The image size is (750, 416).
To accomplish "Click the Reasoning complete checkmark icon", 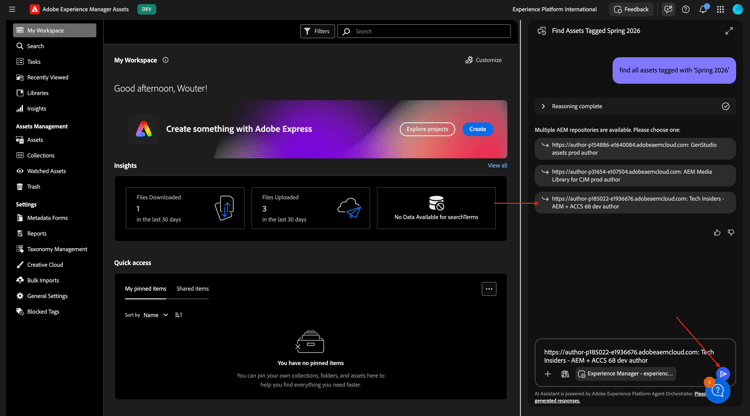I will tap(726, 107).
